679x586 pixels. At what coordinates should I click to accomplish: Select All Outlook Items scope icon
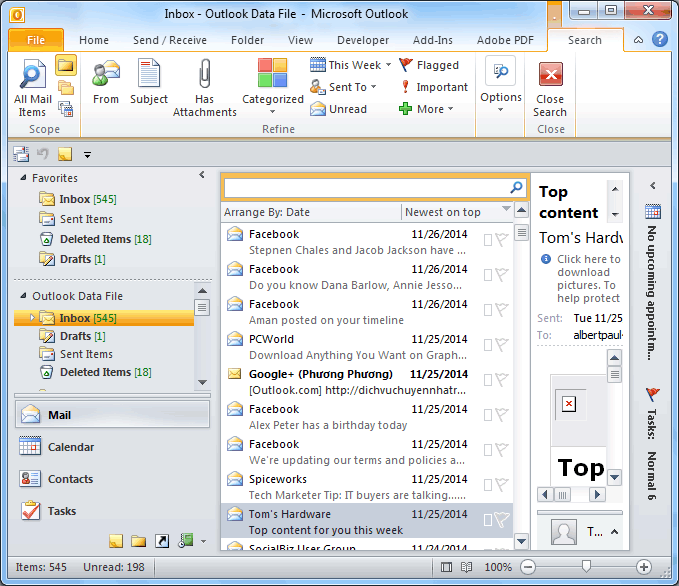tap(66, 109)
